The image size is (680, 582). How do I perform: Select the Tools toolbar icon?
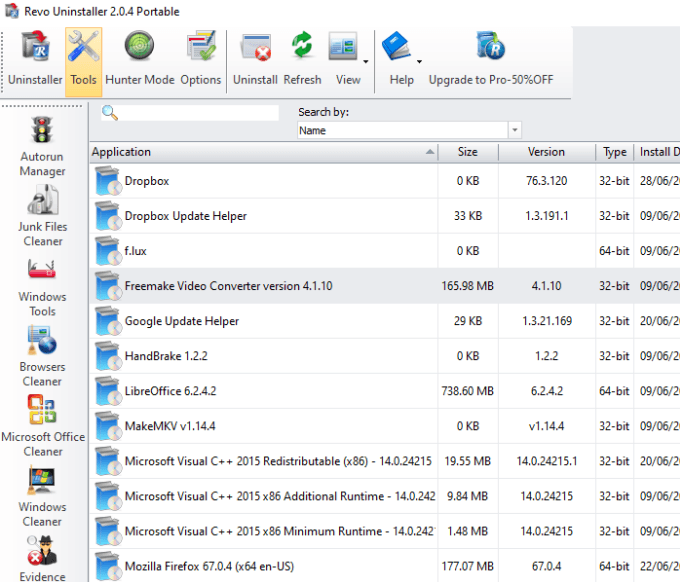point(83,59)
